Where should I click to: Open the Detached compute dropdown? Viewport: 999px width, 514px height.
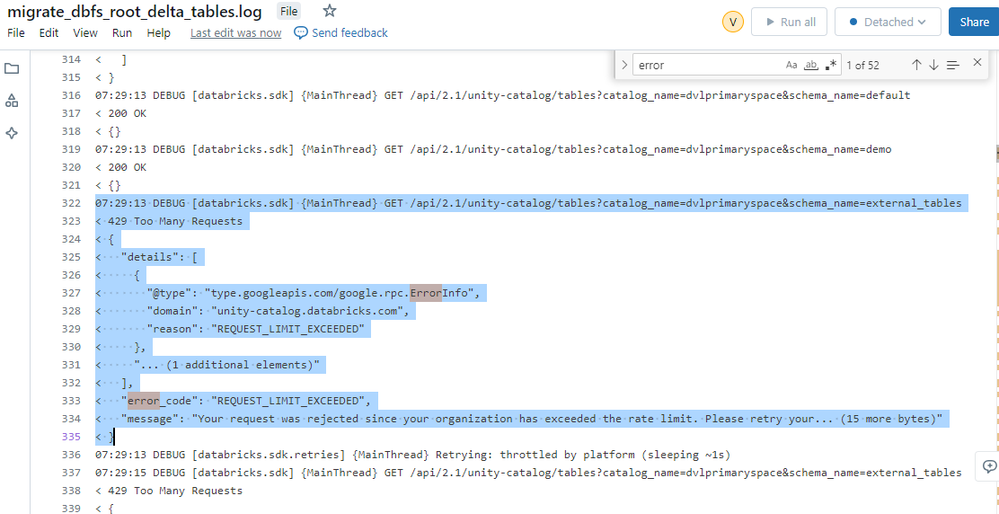point(887,22)
